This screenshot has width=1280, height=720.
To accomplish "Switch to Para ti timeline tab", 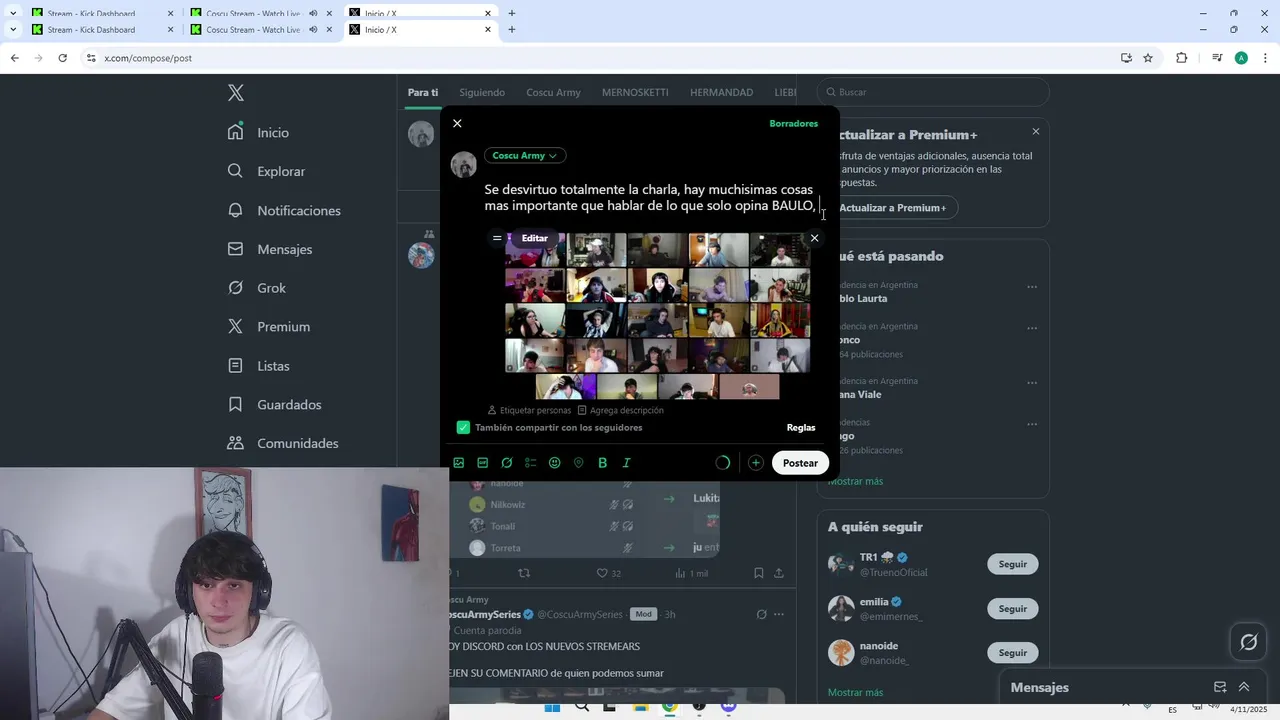I will pos(423,92).
